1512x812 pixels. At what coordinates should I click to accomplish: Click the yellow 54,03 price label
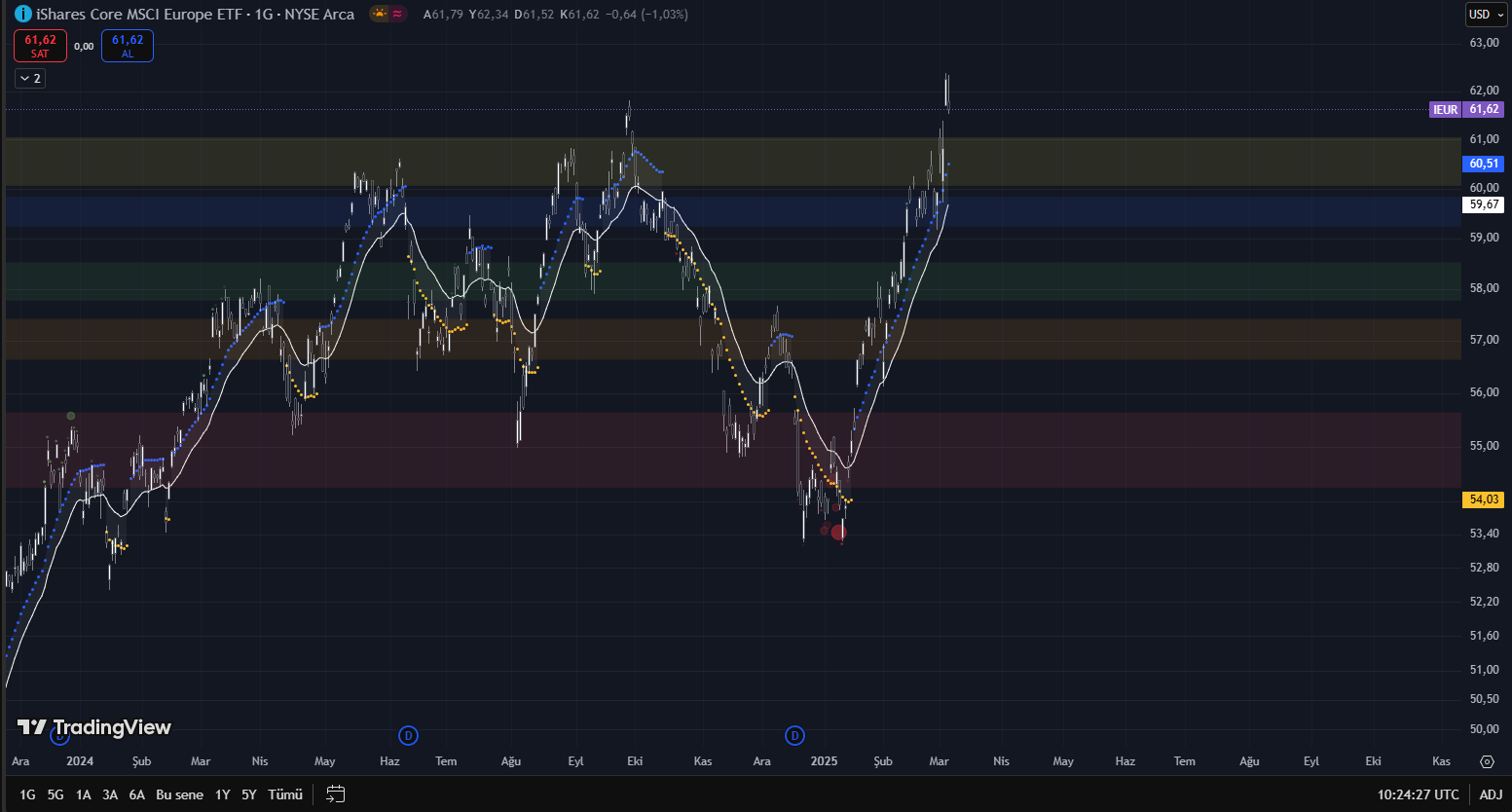click(1484, 499)
